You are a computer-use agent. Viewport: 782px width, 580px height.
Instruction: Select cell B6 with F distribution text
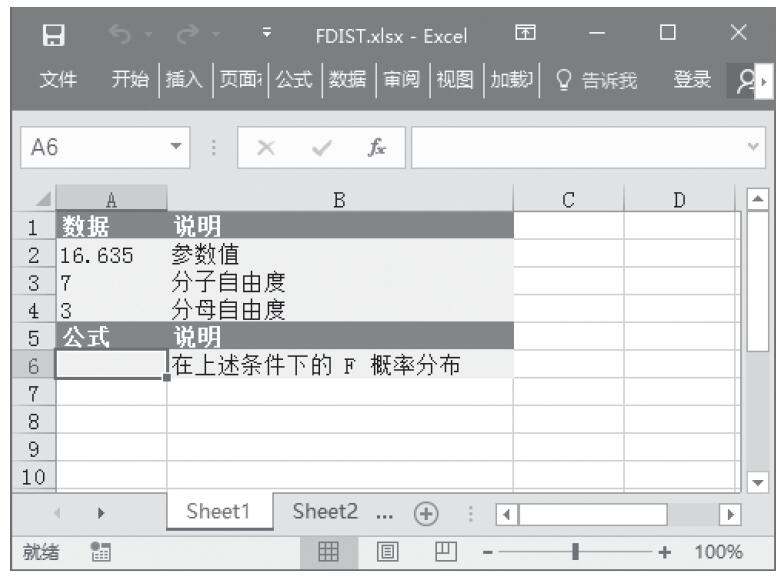pyautogui.click(x=339, y=365)
